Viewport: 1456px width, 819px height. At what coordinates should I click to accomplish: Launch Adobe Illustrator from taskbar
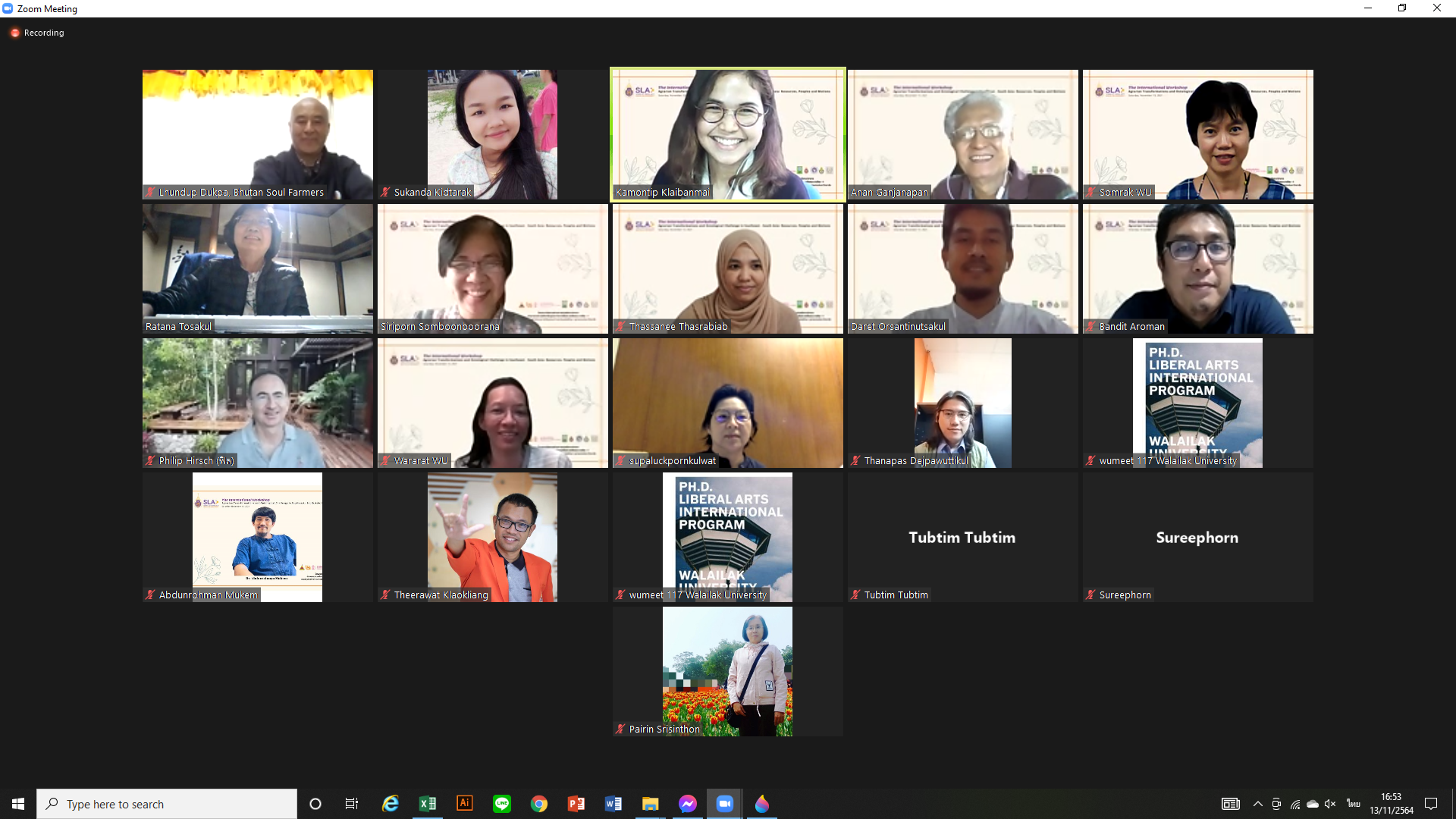pyautogui.click(x=465, y=804)
